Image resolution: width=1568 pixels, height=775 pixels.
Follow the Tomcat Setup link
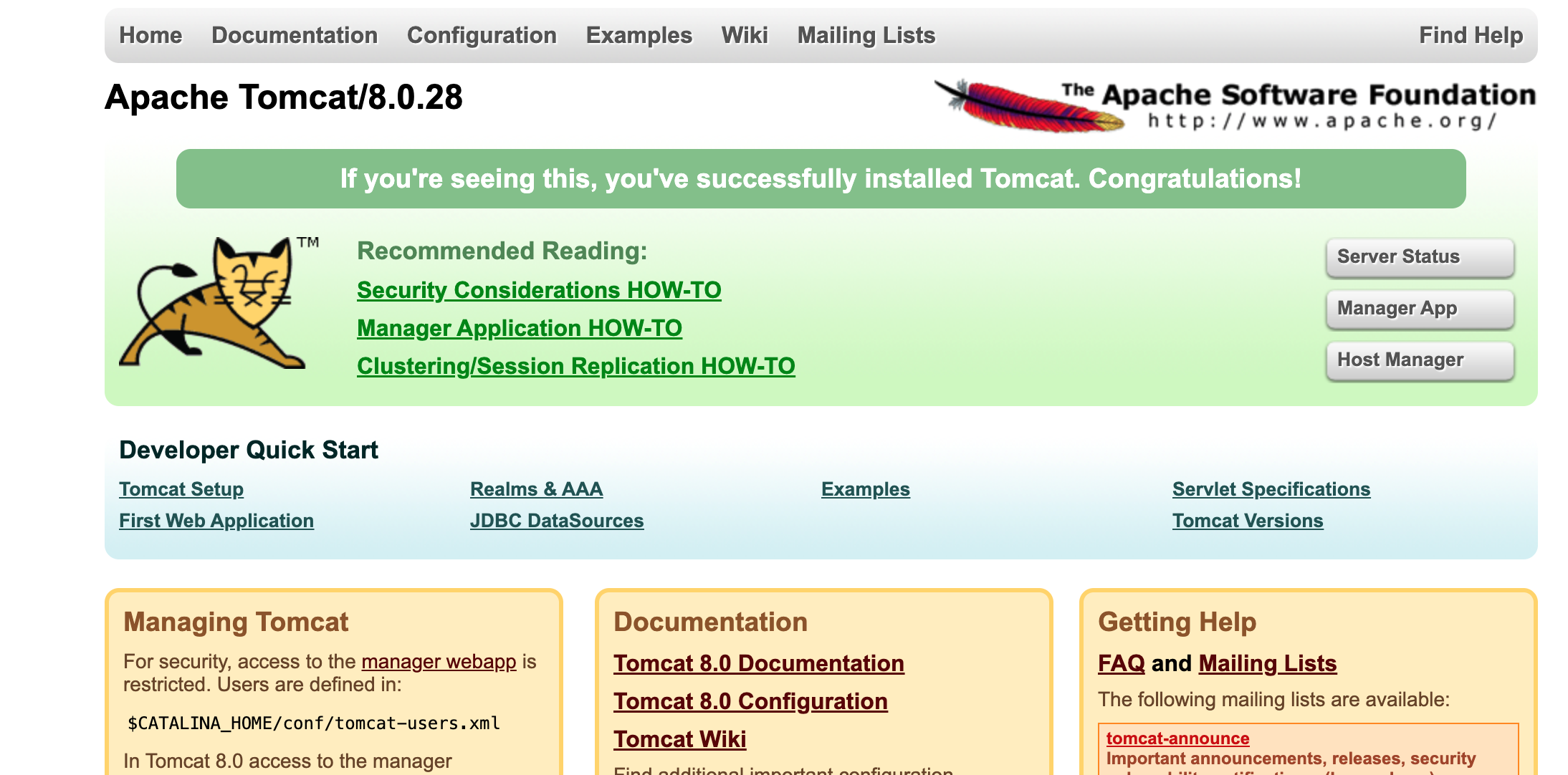click(x=181, y=489)
